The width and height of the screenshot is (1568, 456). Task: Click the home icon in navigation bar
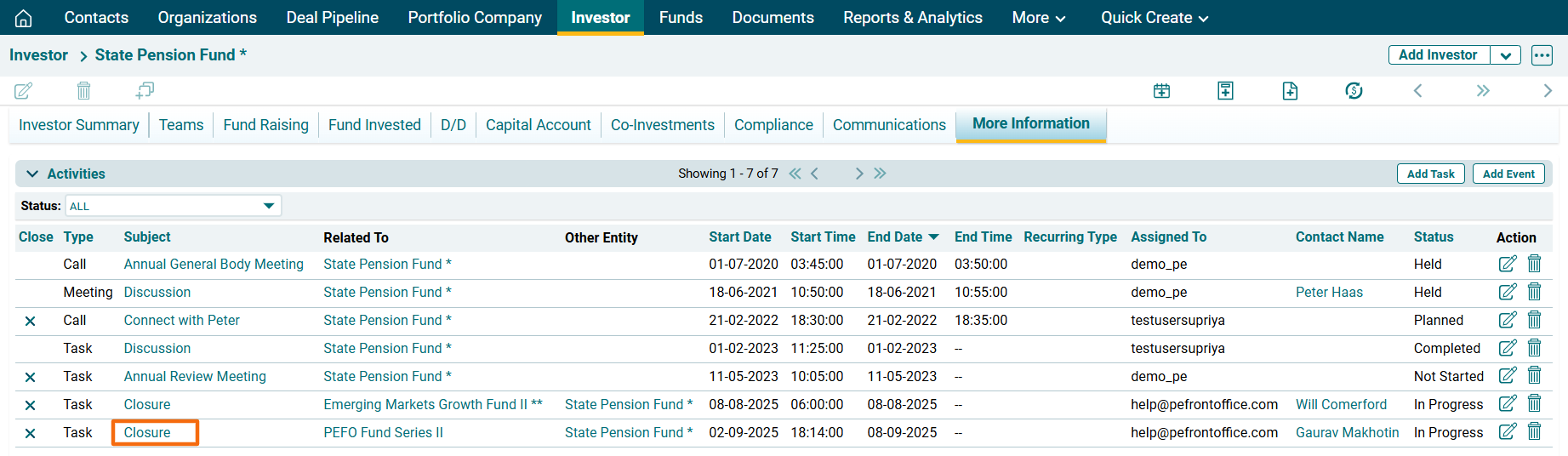pyautogui.click(x=24, y=18)
